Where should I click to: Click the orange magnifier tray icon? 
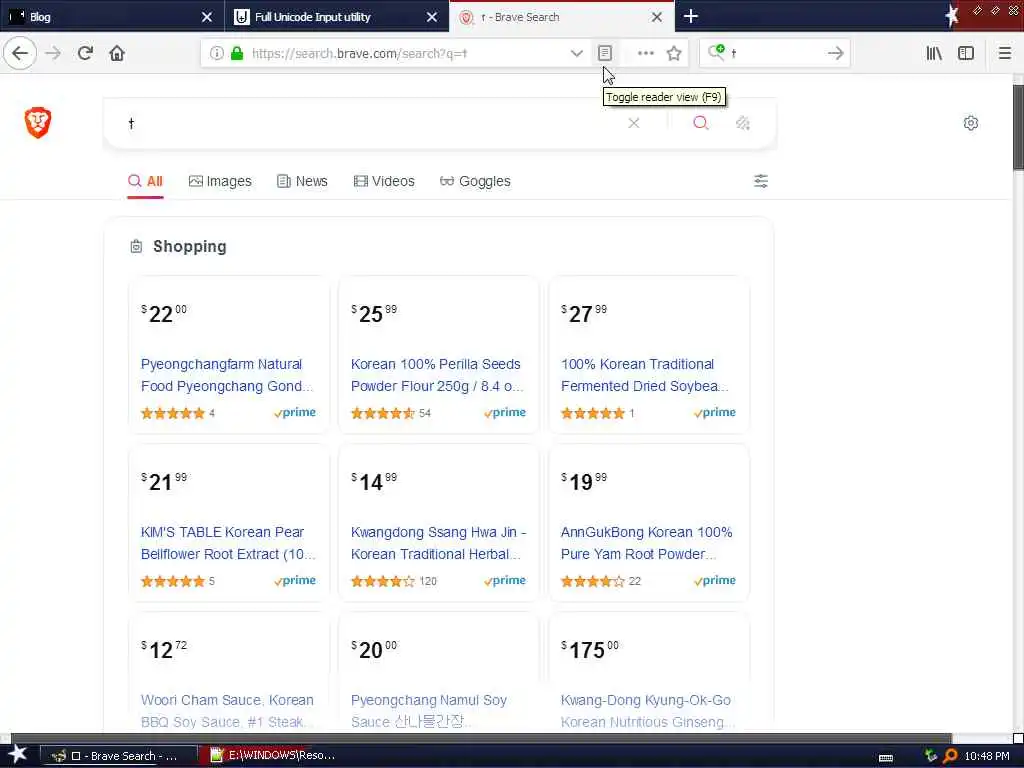(x=950, y=756)
